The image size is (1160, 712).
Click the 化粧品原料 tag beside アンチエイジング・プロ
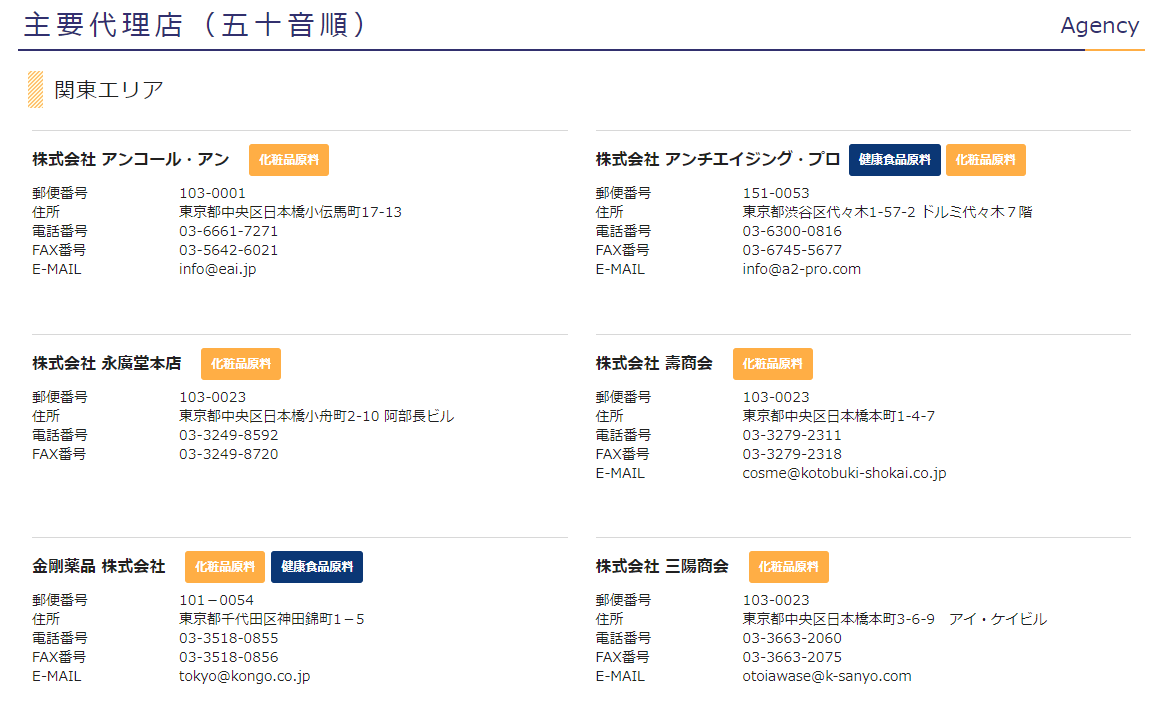coord(985,160)
